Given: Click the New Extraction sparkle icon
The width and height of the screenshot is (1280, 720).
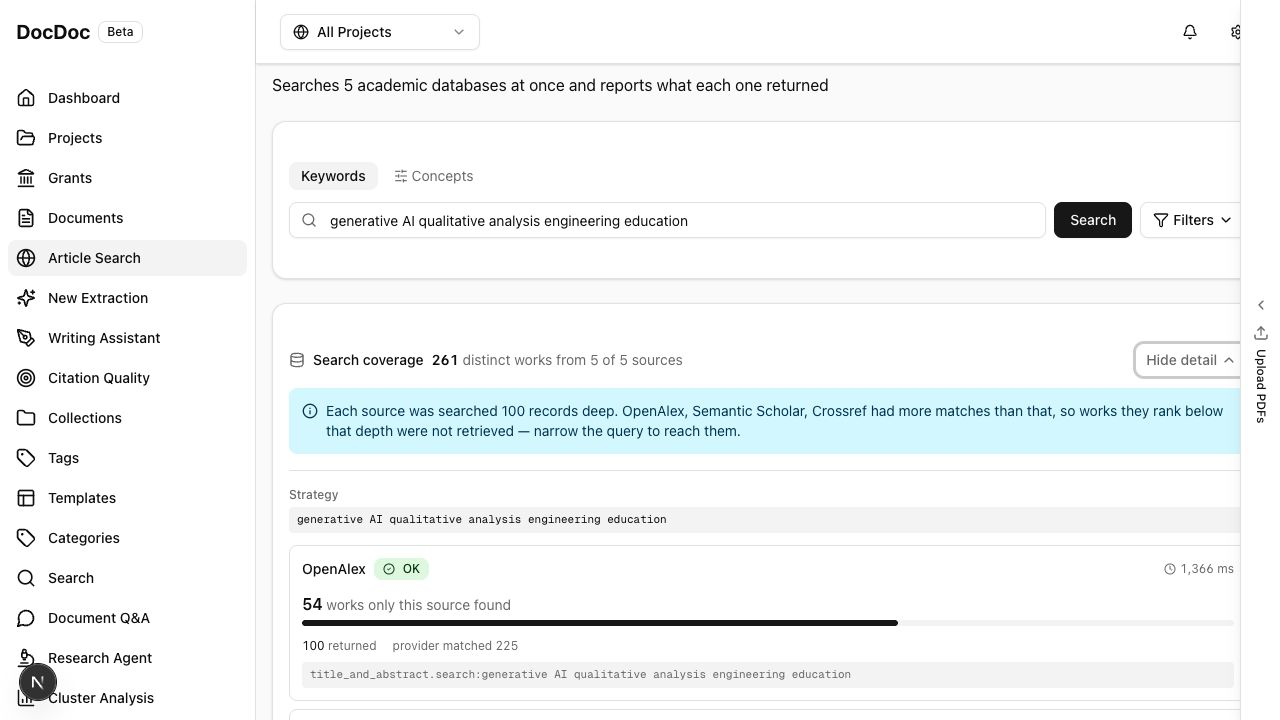Looking at the screenshot, I should click(x=27, y=298).
